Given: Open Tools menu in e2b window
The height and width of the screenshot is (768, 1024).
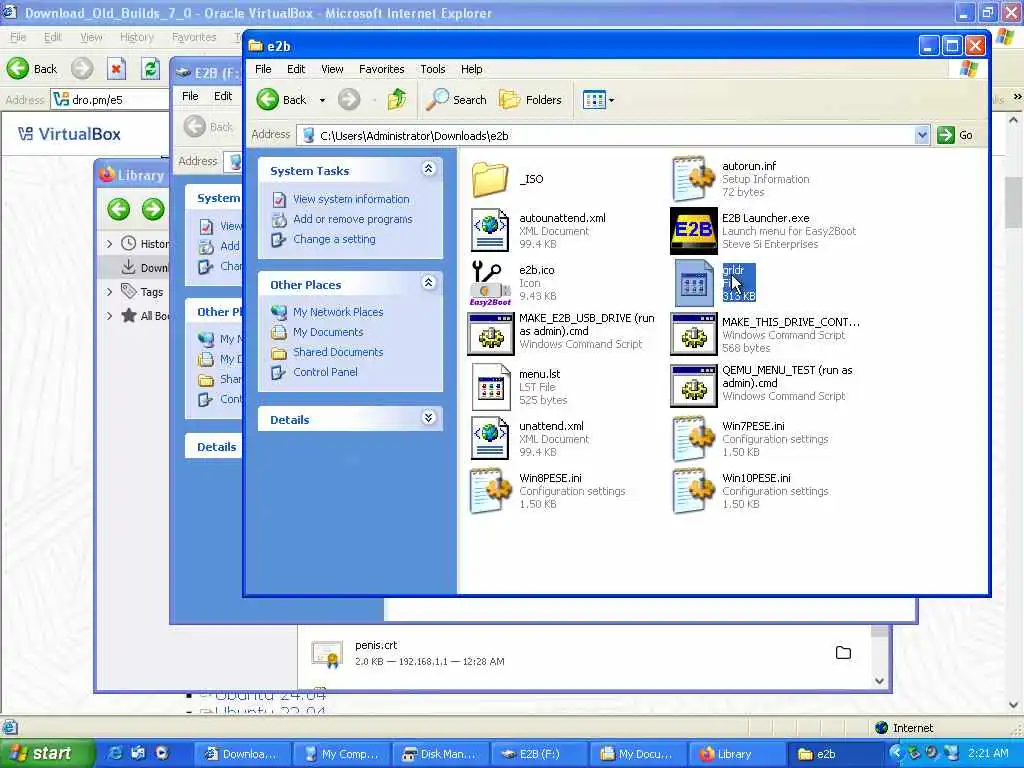Looking at the screenshot, I should (432, 69).
